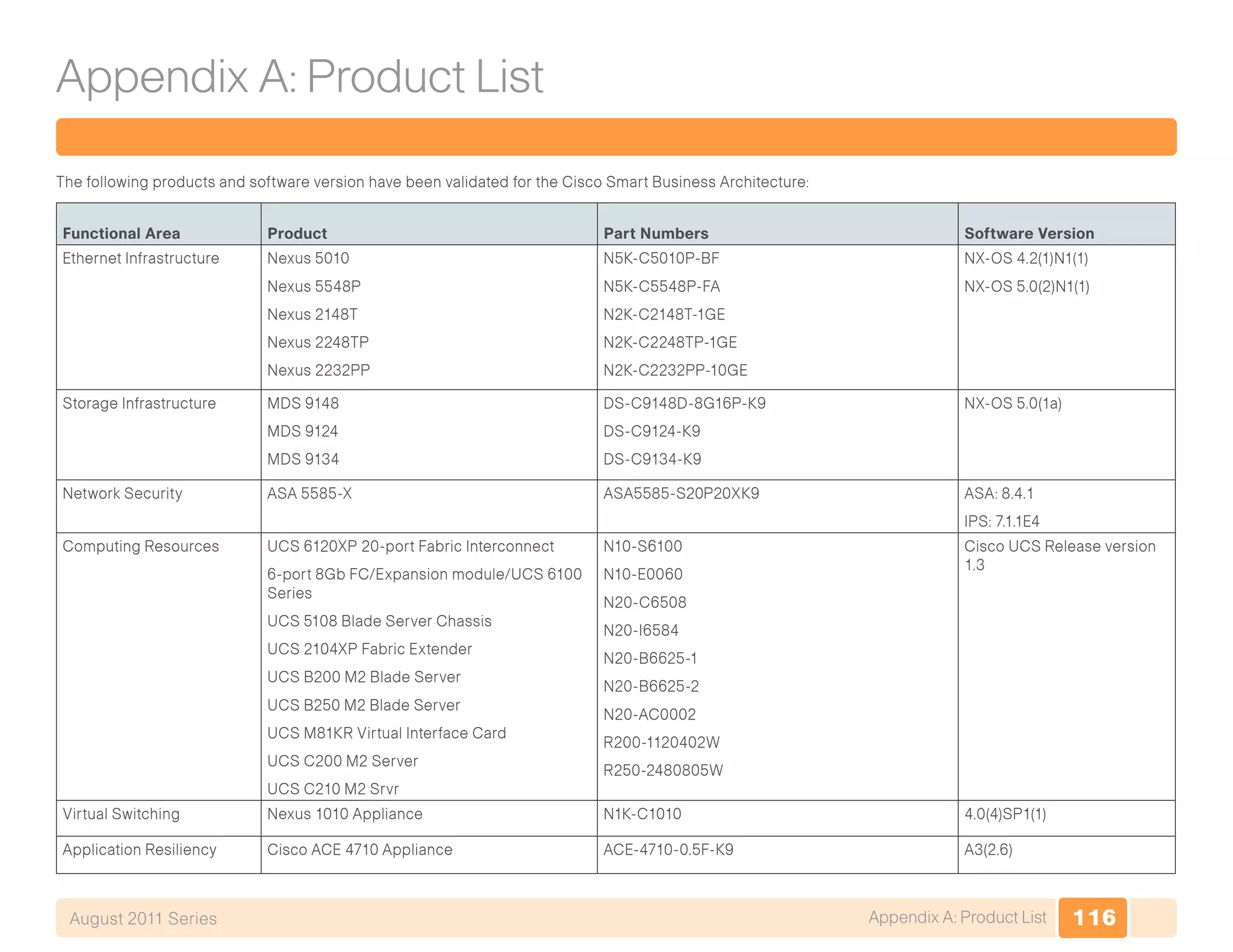Select part number N5K-C5548P-FA

(x=662, y=286)
